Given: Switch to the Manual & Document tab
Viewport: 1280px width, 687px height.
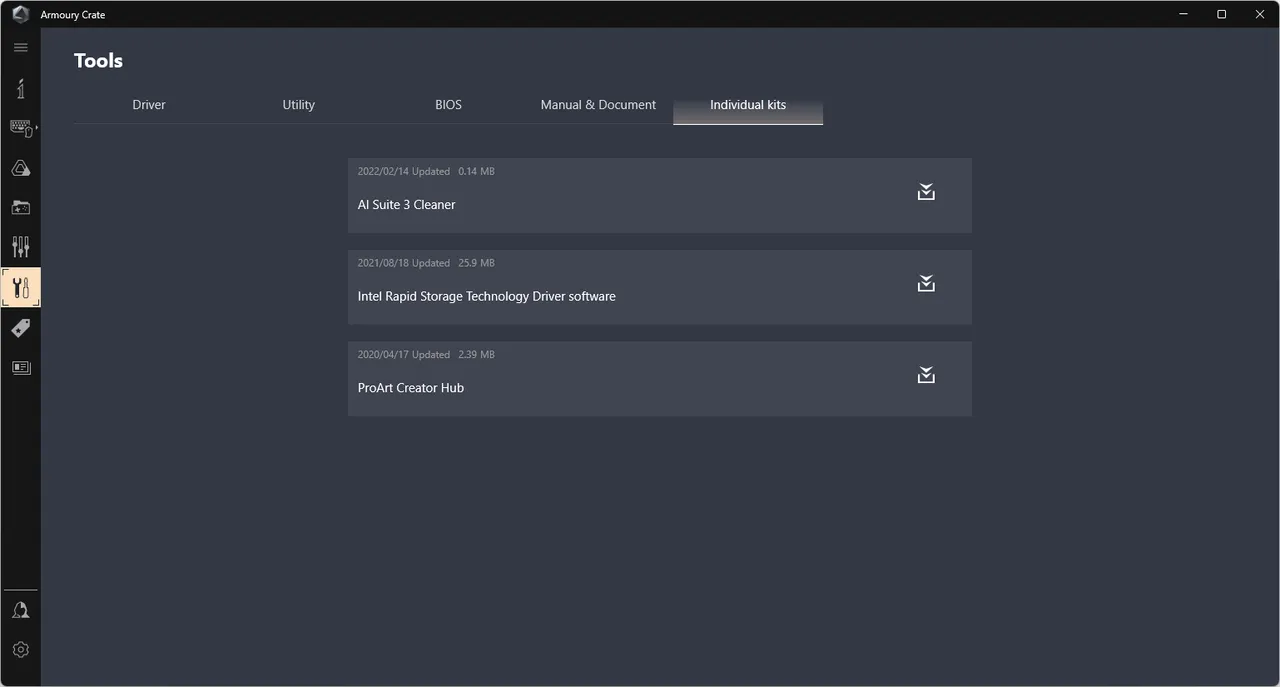Looking at the screenshot, I should coord(598,105).
